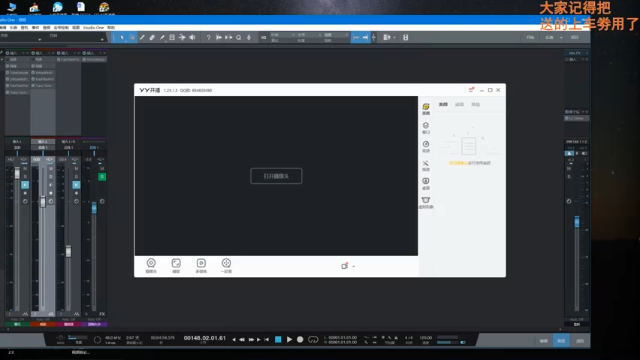Switch to the beauty (美颜) tab in YY panel
Image resolution: width=640 pixels, height=360 pixels.
click(x=443, y=104)
